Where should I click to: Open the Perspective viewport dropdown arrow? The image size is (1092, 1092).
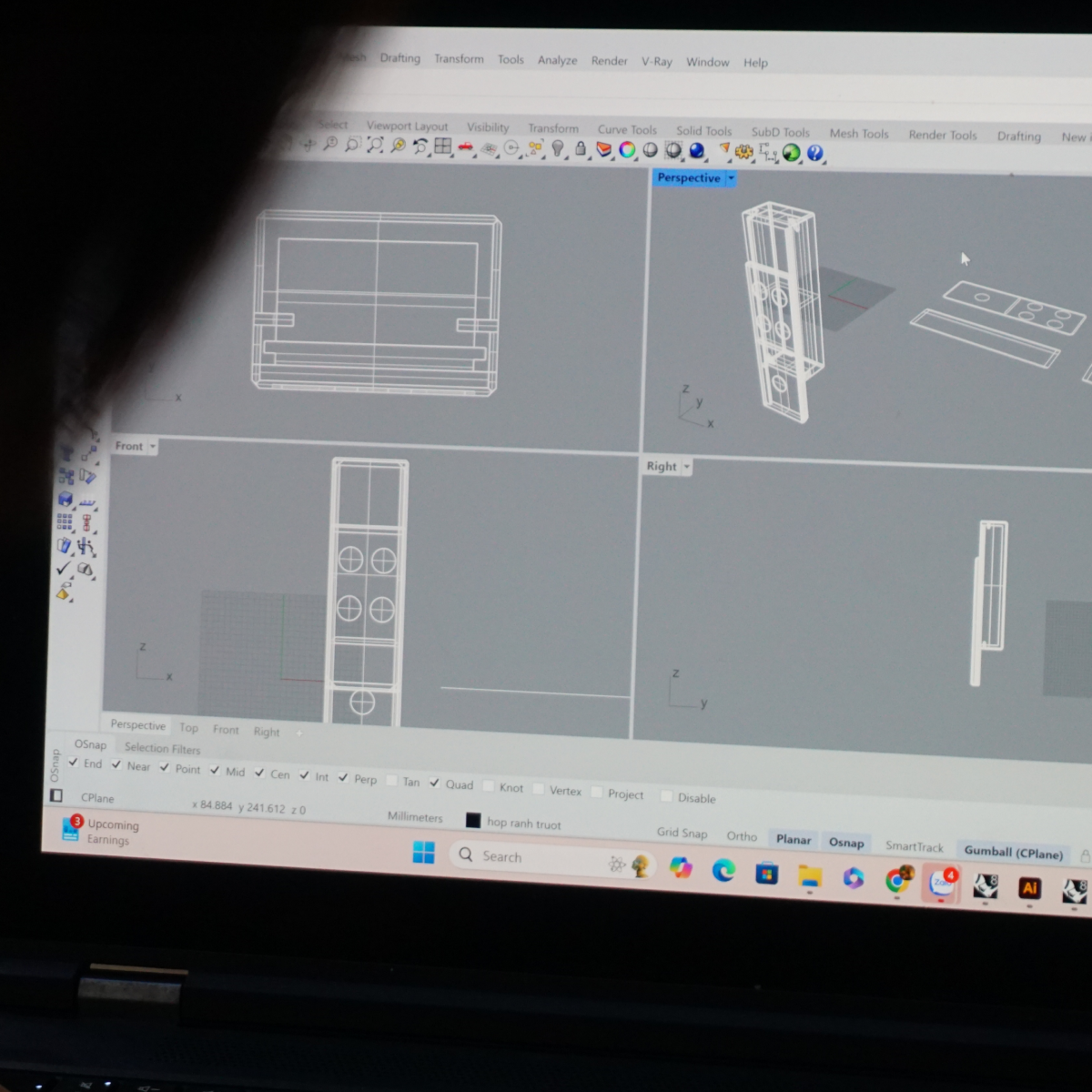click(731, 179)
